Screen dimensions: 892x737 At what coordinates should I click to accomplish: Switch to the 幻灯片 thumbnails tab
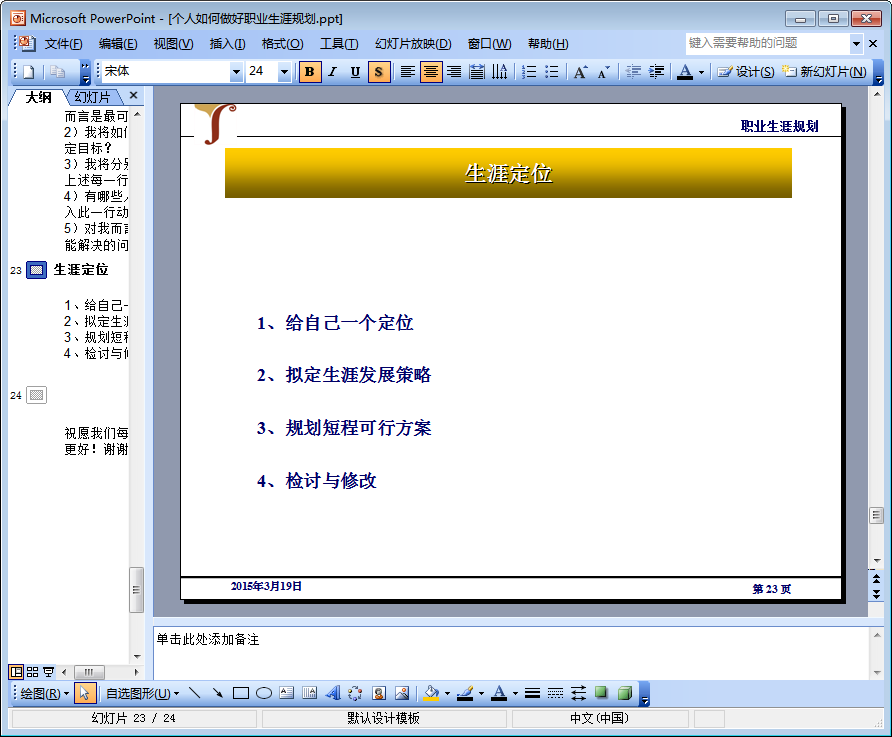pyautogui.click(x=92, y=97)
